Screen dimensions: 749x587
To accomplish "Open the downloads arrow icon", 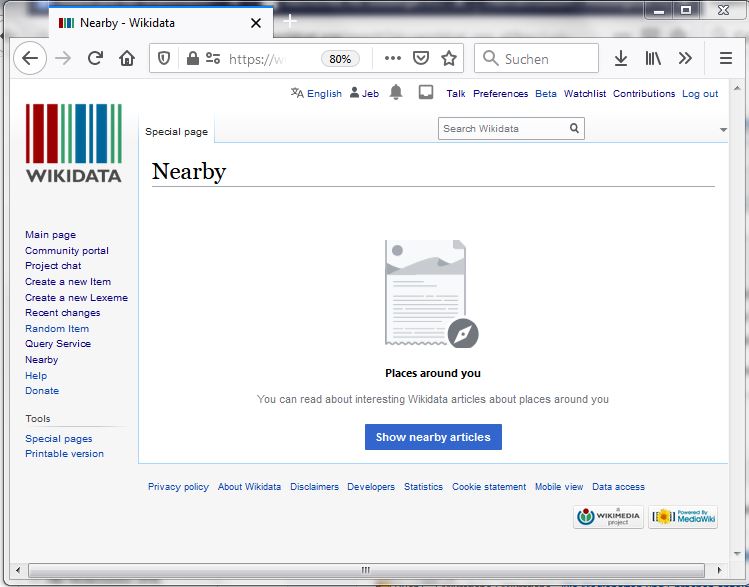I will coord(621,59).
